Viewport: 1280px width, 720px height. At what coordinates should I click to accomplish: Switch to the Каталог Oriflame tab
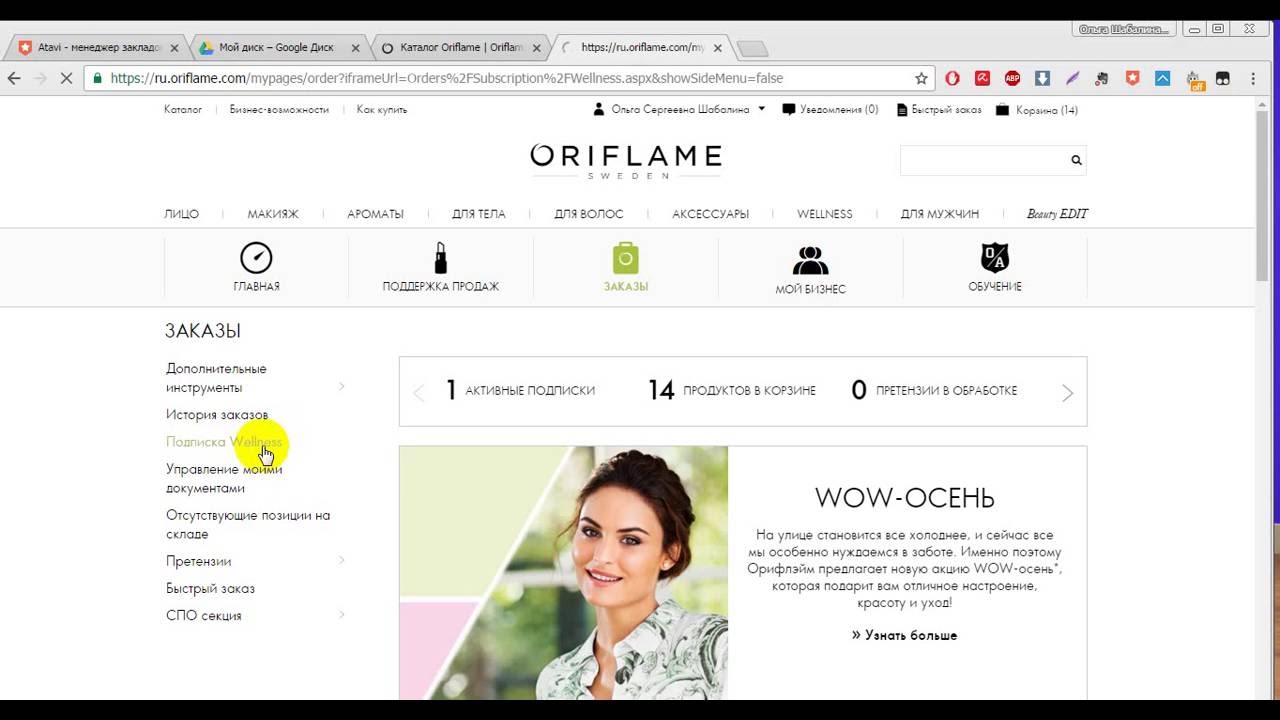tap(462, 47)
